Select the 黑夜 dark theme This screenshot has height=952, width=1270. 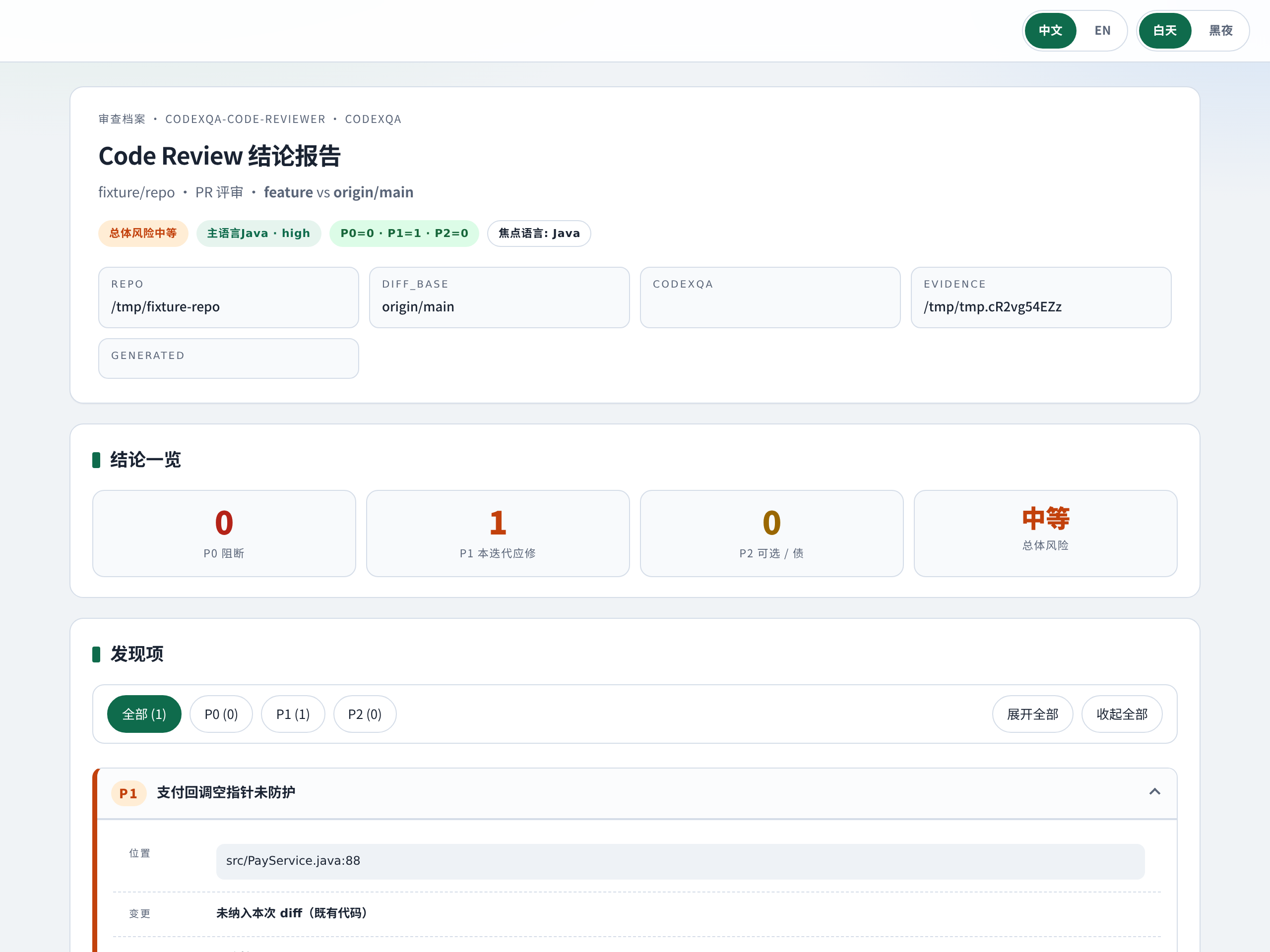coord(1220,30)
